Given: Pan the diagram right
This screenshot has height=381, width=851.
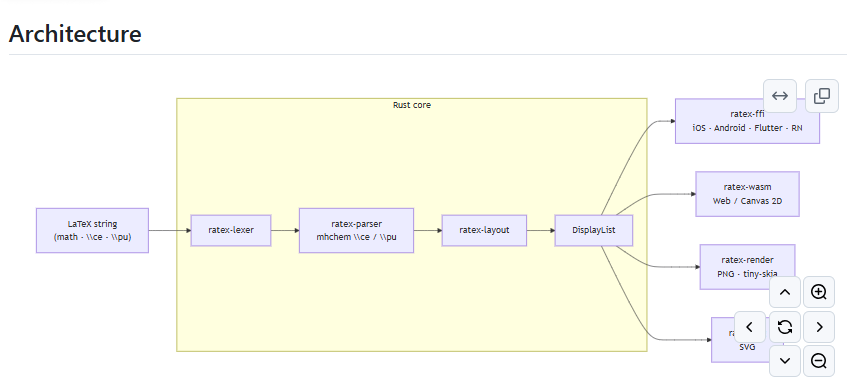Looking at the screenshot, I should 819,327.
